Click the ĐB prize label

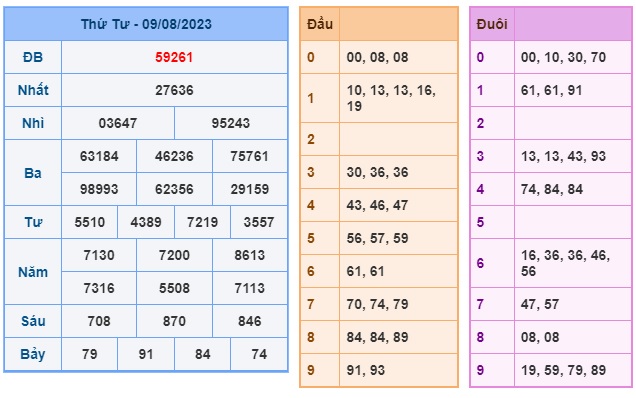(33, 57)
